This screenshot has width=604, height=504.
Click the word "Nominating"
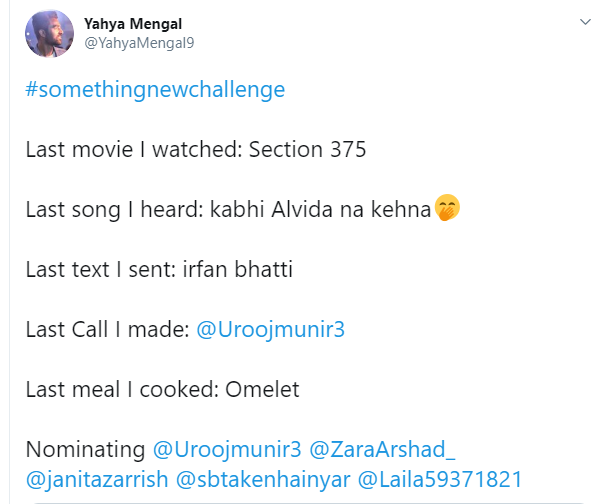pos(86,449)
